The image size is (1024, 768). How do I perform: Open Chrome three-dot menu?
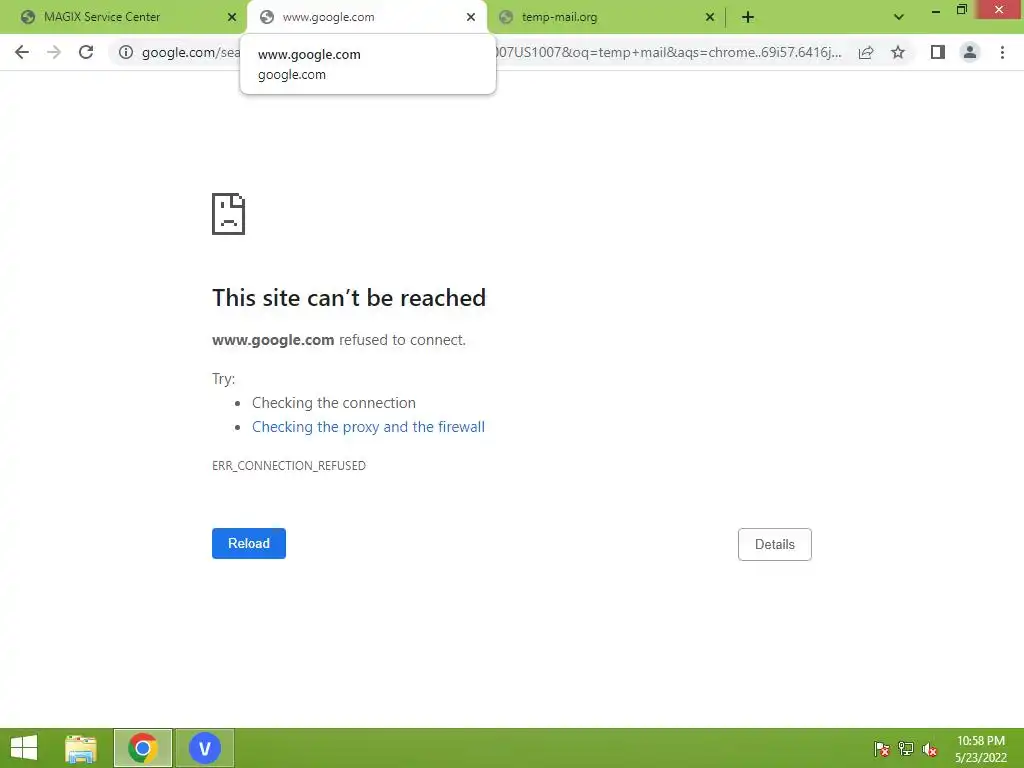click(x=1002, y=52)
